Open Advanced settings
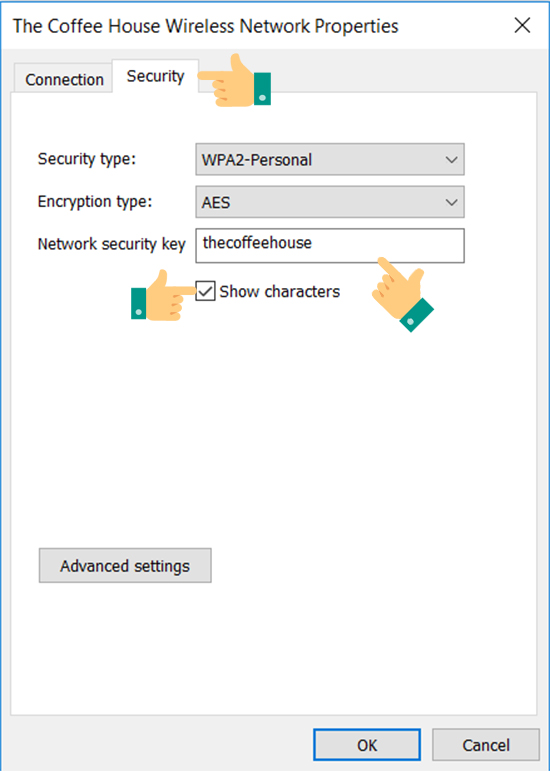550x771 pixels. pos(125,565)
